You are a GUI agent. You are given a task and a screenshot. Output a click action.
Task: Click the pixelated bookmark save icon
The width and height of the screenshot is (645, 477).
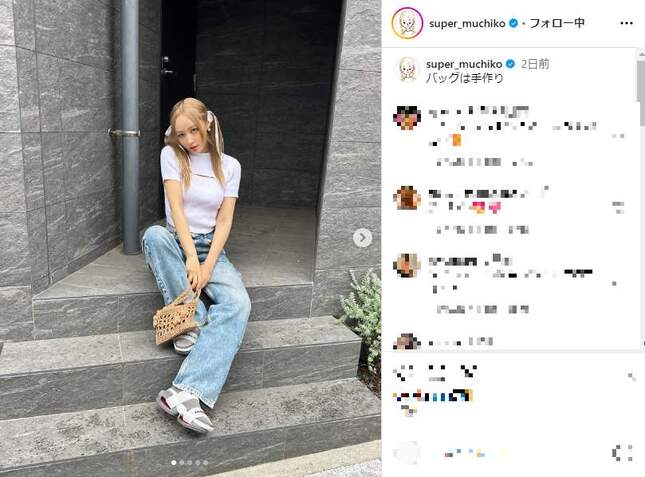pyautogui.click(x=631, y=376)
